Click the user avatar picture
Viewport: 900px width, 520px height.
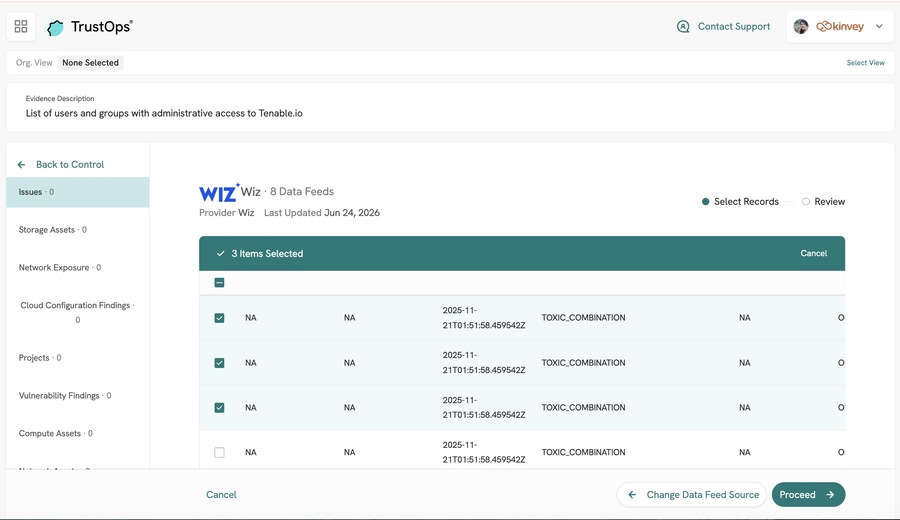coord(801,26)
